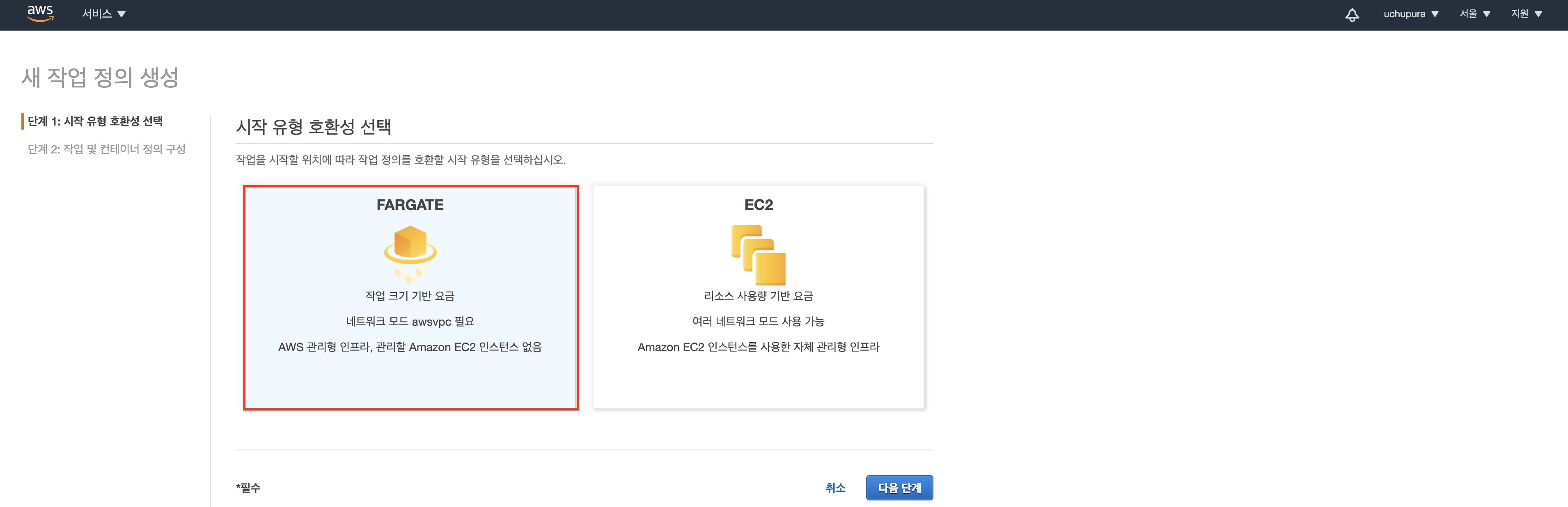Expand the 서비스 services dropdown
The width and height of the screenshot is (1568, 507).
click(97, 14)
